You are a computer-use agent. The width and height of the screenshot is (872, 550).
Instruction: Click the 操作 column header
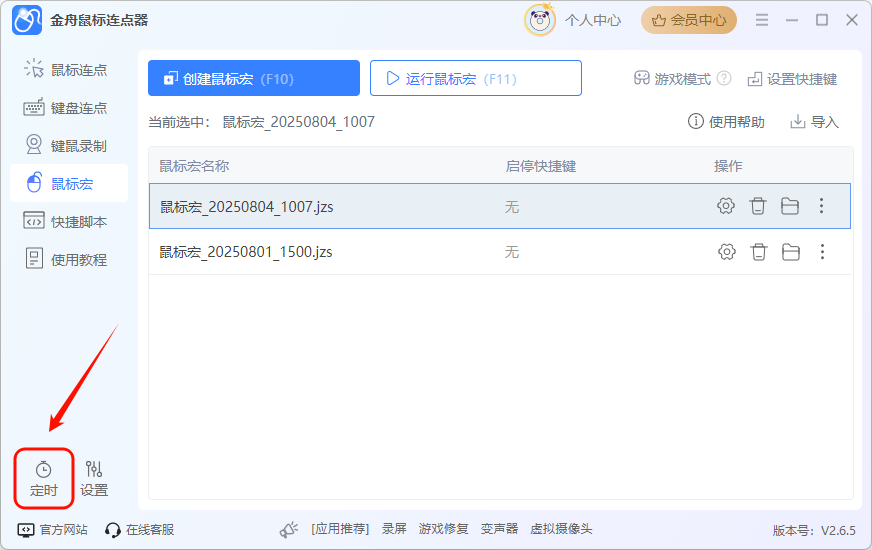coord(728,166)
